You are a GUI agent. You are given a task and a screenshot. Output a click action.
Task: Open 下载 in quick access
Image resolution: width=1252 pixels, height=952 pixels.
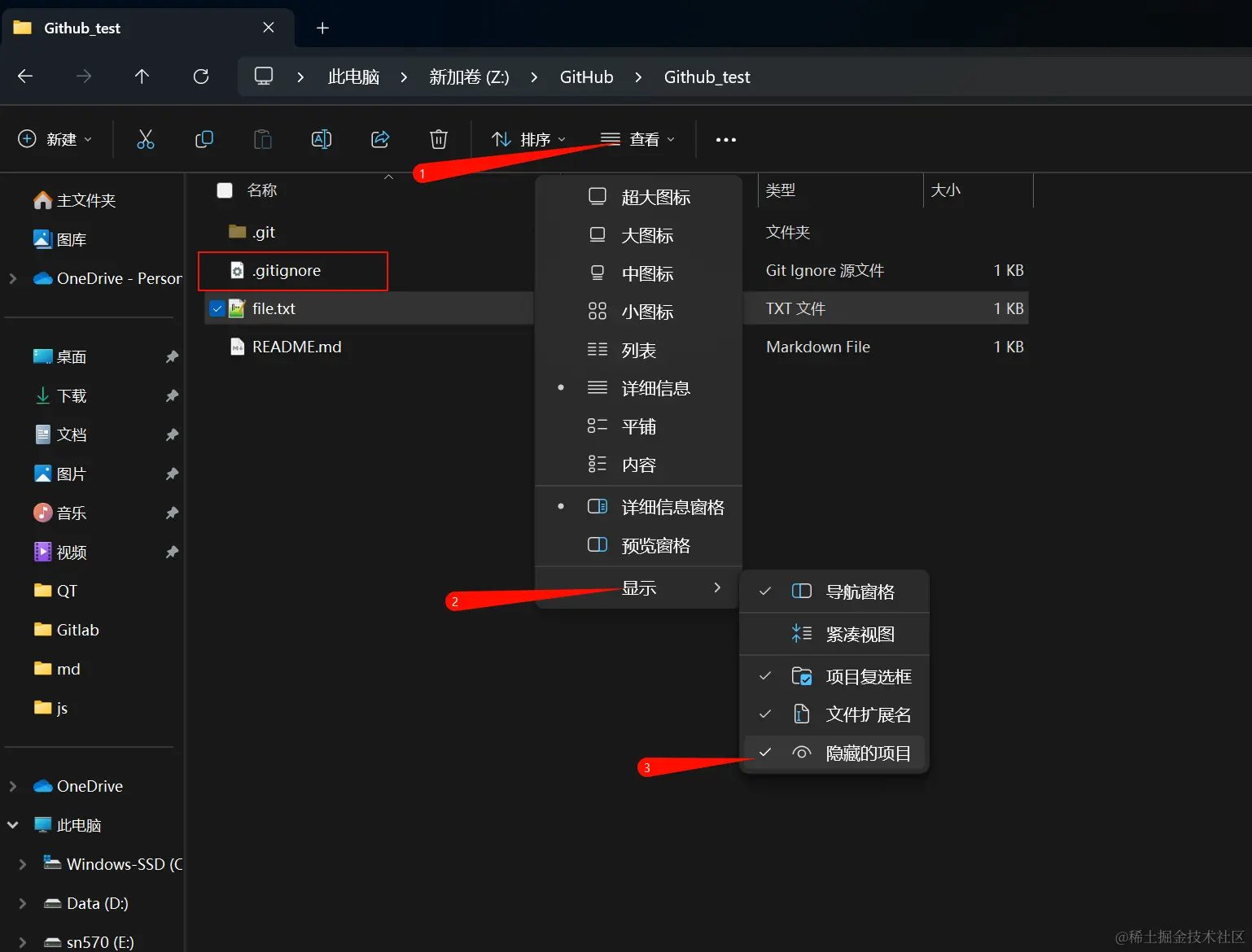tap(60, 395)
